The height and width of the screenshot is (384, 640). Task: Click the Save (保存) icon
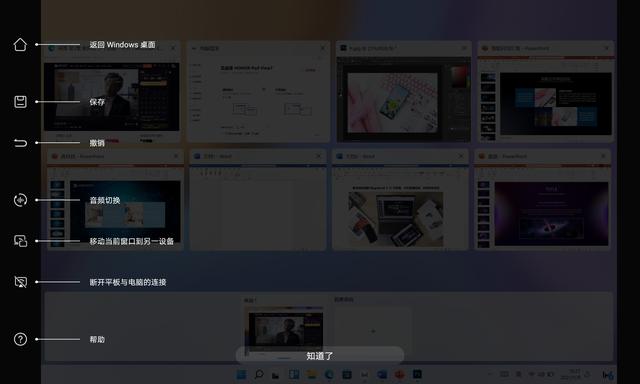click(x=20, y=102)
